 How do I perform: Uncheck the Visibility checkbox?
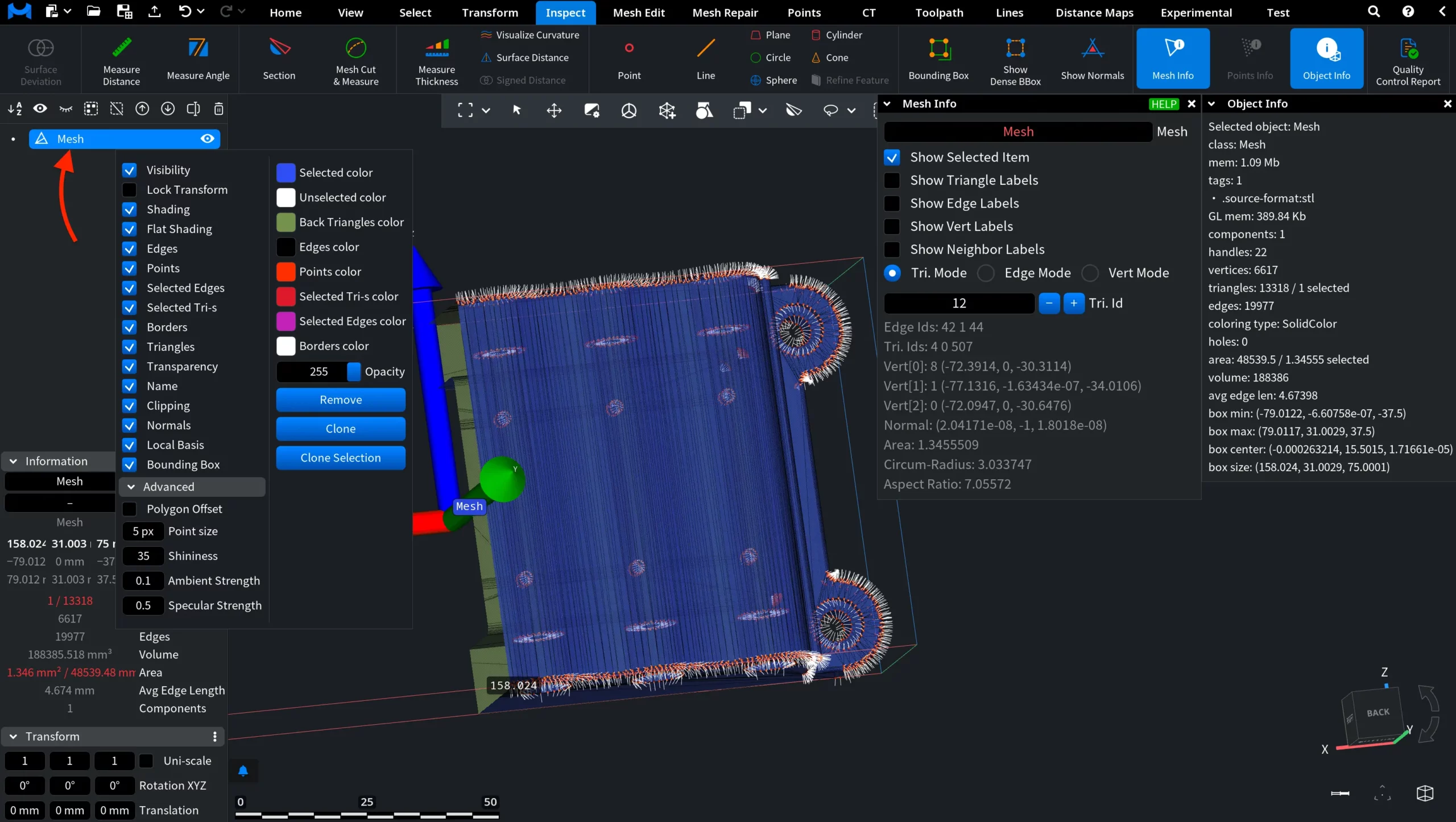pyautogui.click(x=130, y=170)
